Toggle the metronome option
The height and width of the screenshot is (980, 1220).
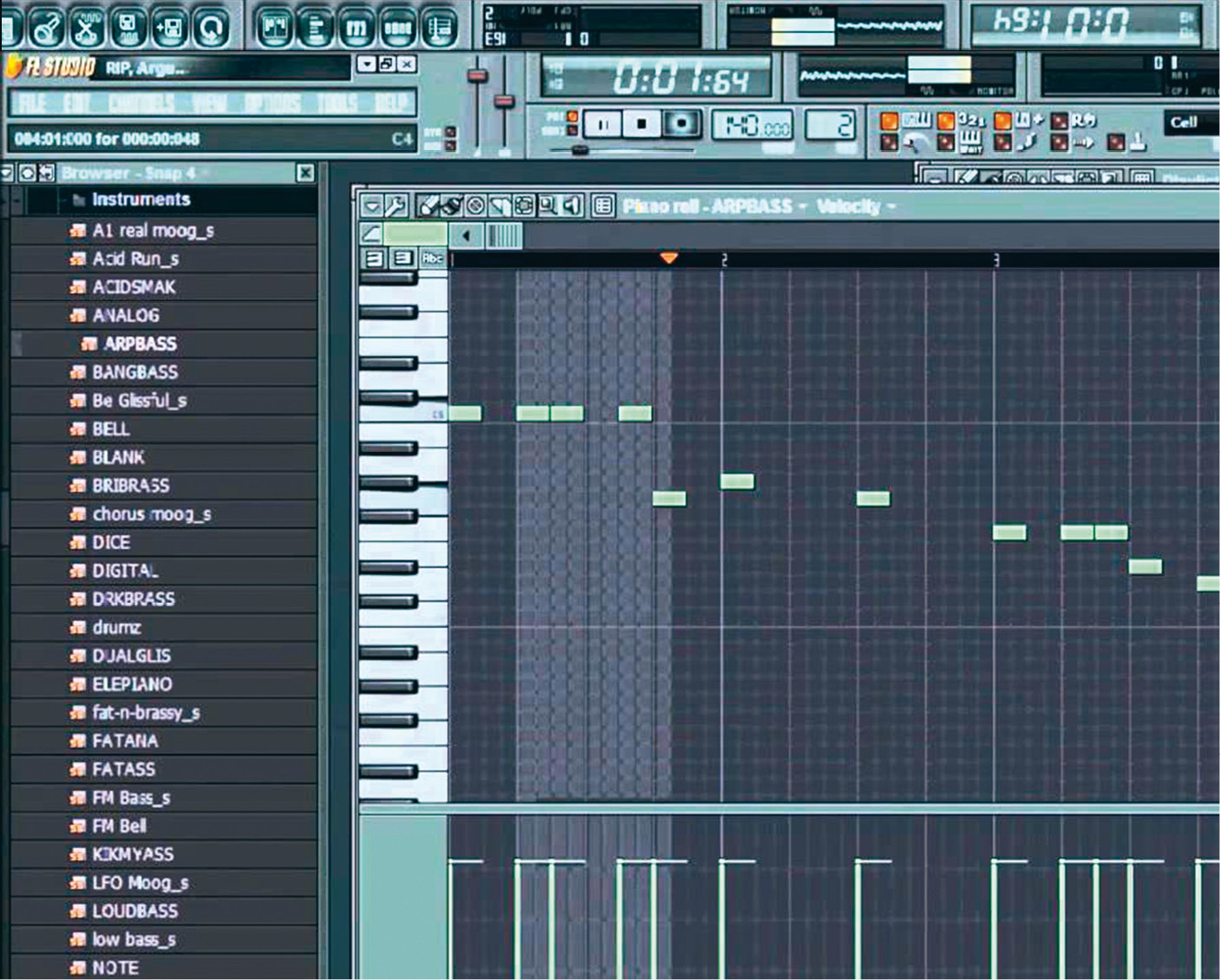(x=890, y=141)
